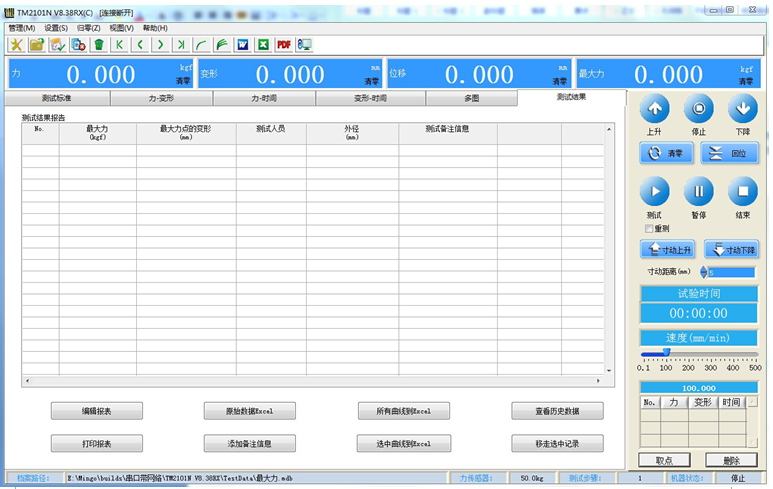Viewport: 773px width, 489px height.
Task: Go to previous record arrow
Action: (140, 45)
